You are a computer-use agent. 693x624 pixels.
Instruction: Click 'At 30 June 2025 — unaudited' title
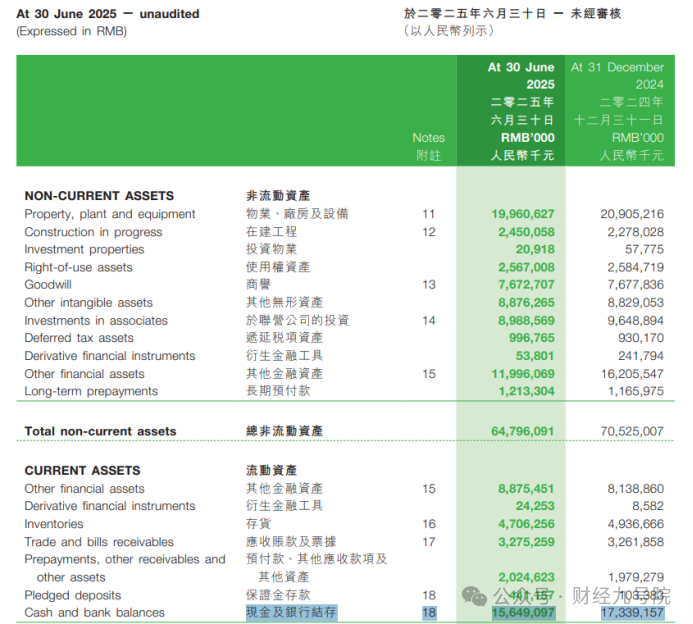pyautogui.click(x=108, y=14)
